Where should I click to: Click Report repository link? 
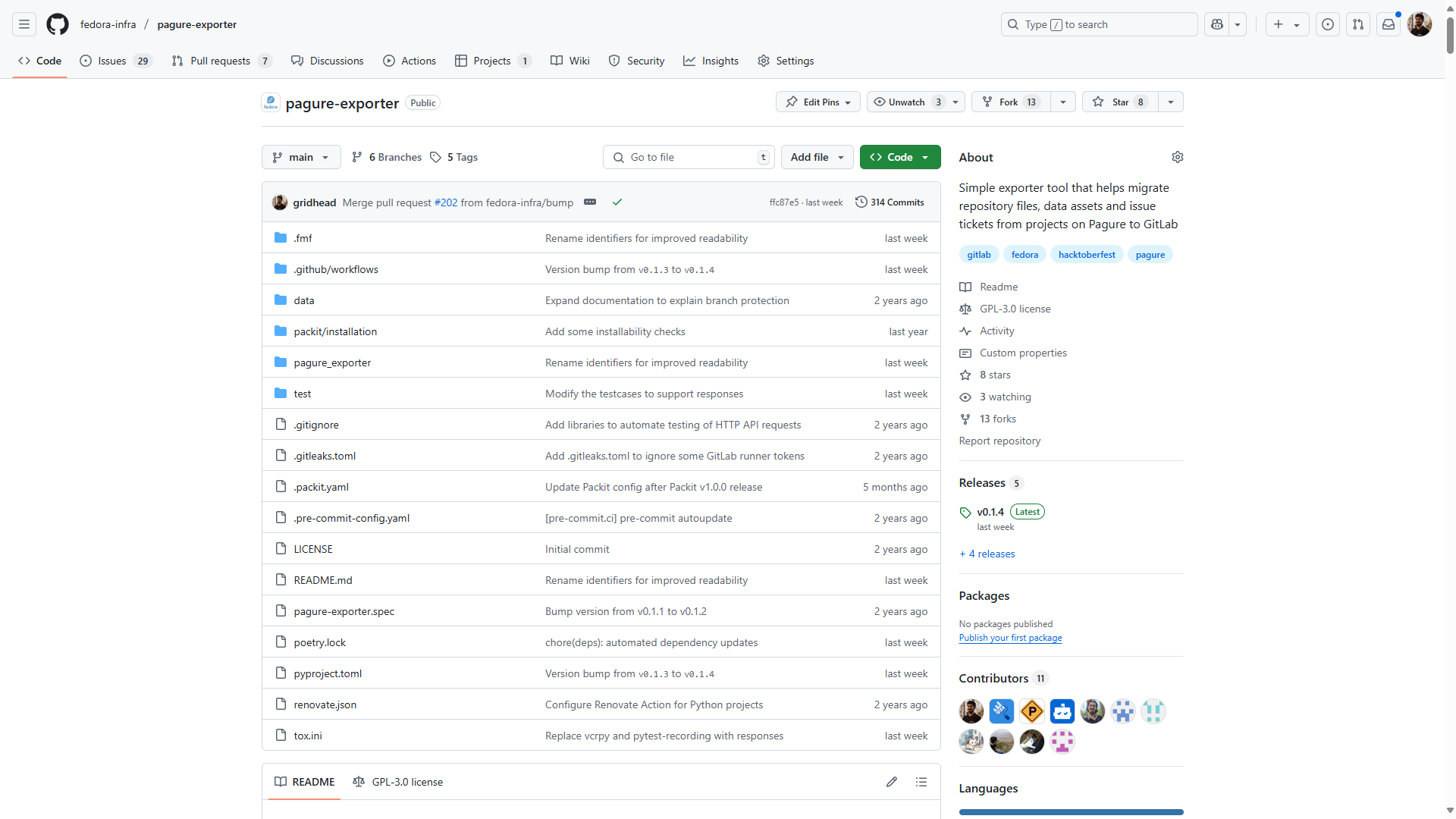(999, 441)
